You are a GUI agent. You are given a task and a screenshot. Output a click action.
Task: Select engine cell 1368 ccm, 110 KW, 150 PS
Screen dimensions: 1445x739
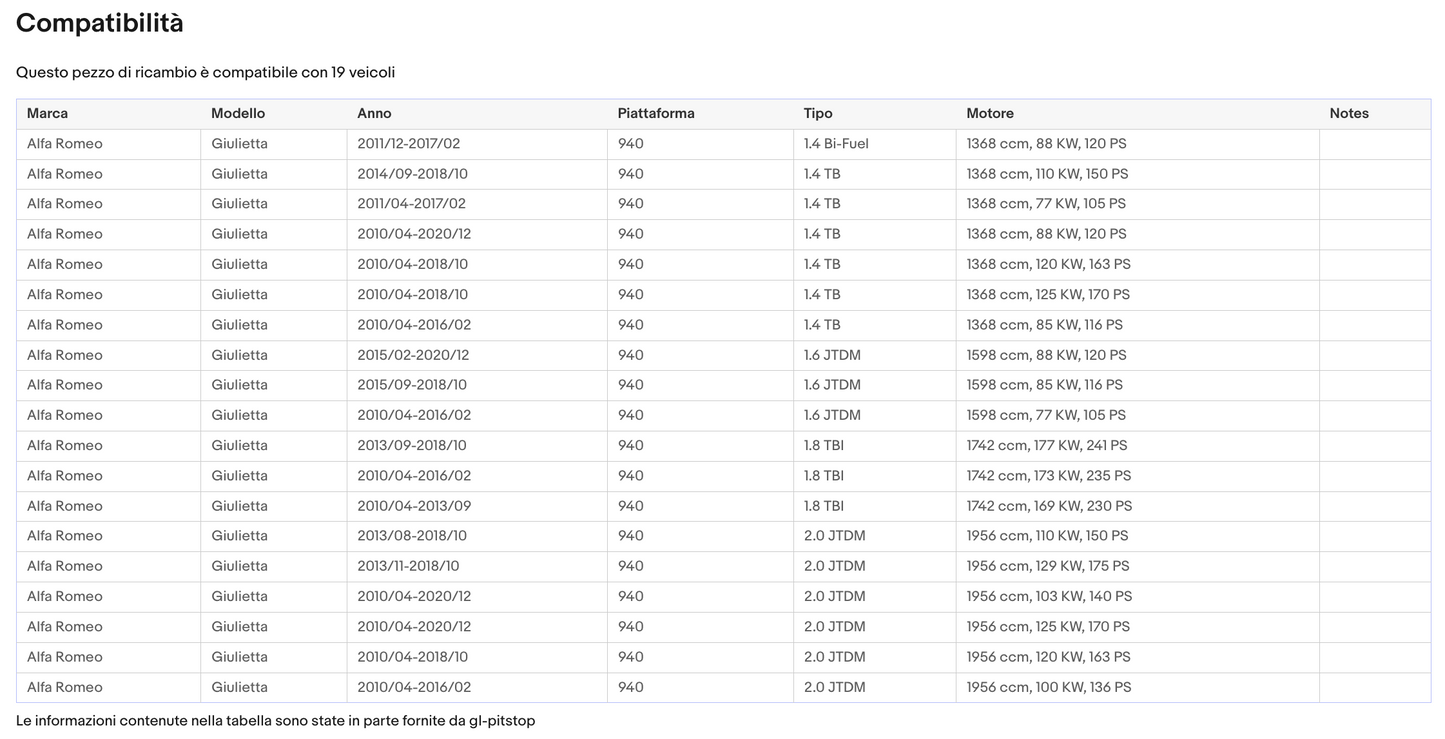1047,174
